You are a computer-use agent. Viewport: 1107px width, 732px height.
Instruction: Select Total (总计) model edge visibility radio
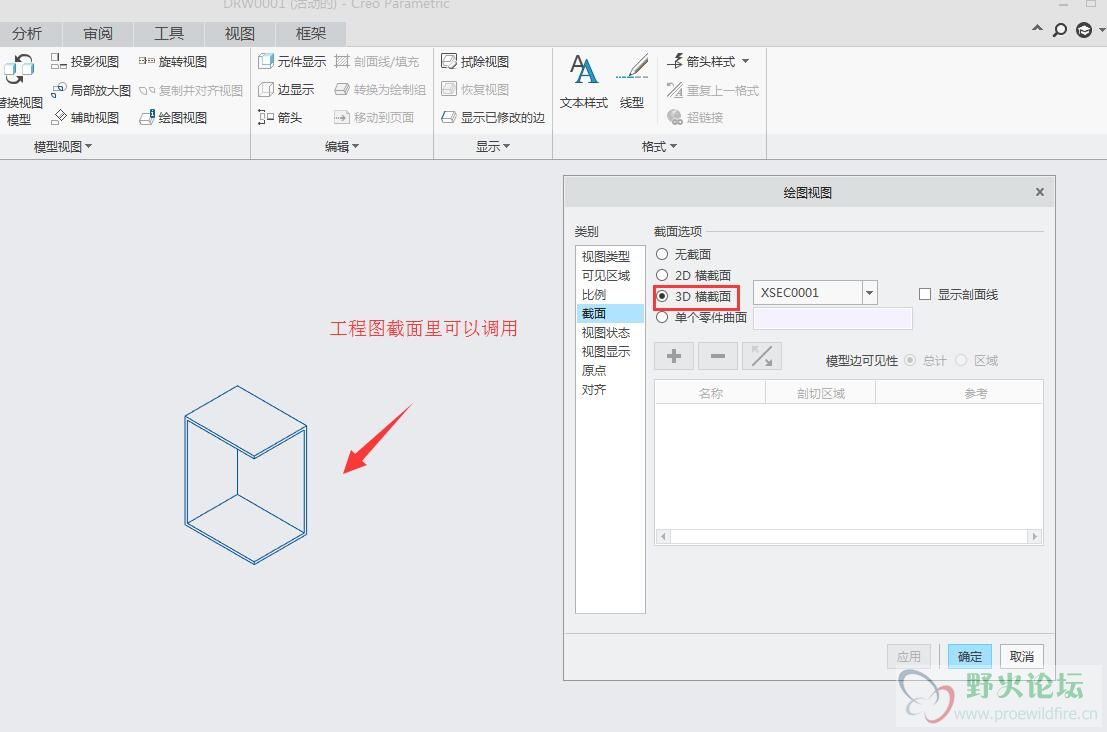coord(910,361)
